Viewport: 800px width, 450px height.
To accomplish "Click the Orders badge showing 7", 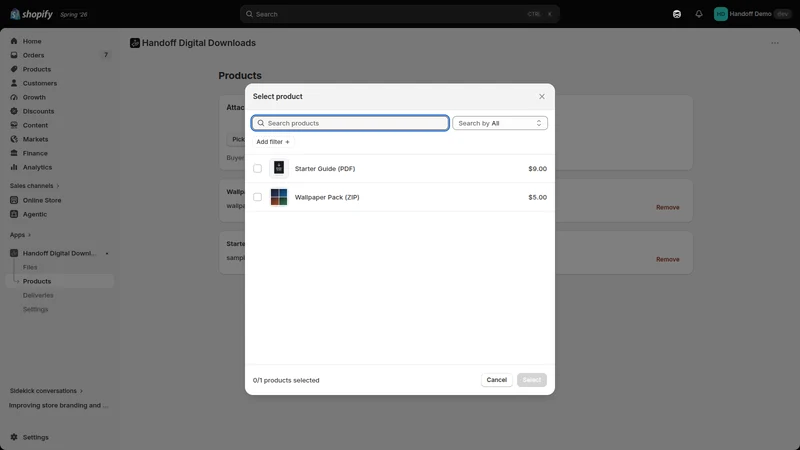I will point(106,55).
